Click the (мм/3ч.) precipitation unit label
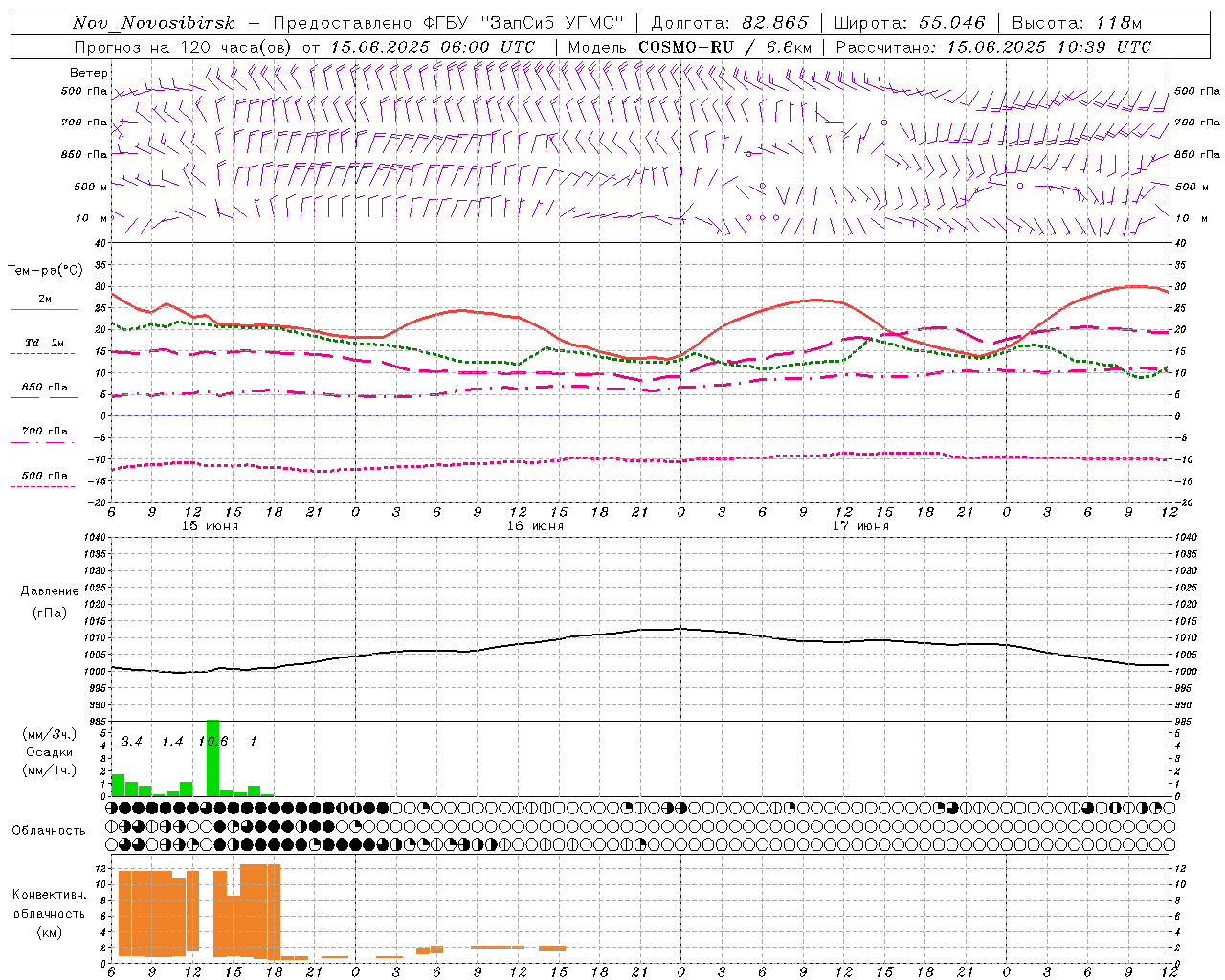 click(x=49, y=734)
